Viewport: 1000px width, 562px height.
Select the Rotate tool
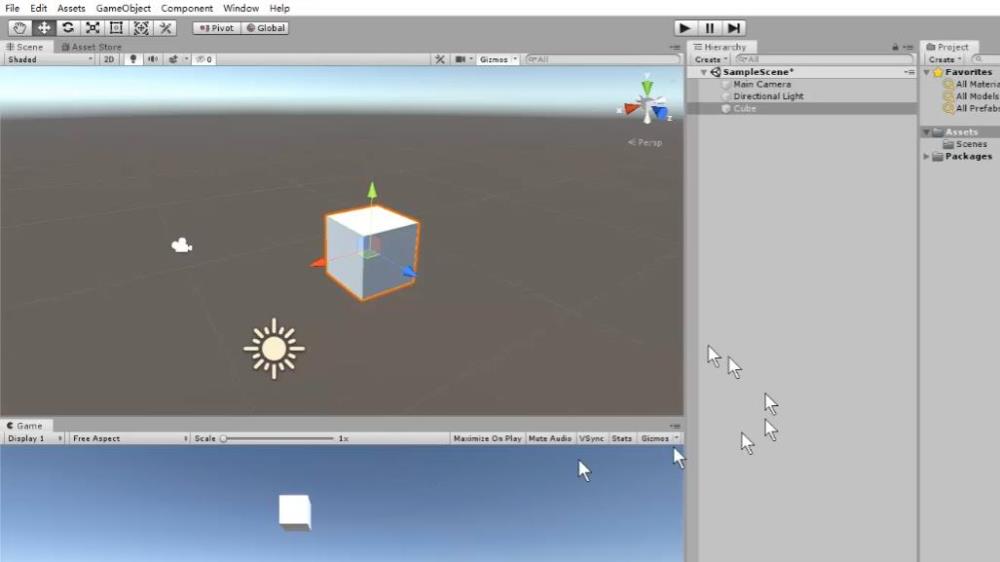(68, 28)
